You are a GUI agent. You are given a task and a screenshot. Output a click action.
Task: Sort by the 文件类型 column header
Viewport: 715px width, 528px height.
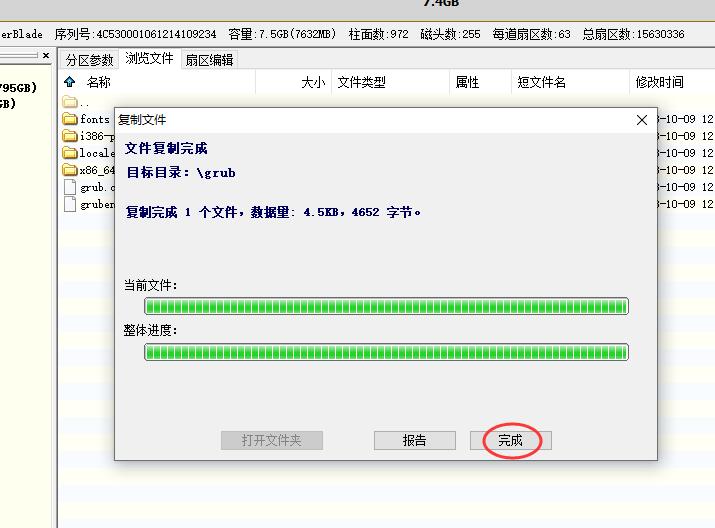(x=361, y=82)
